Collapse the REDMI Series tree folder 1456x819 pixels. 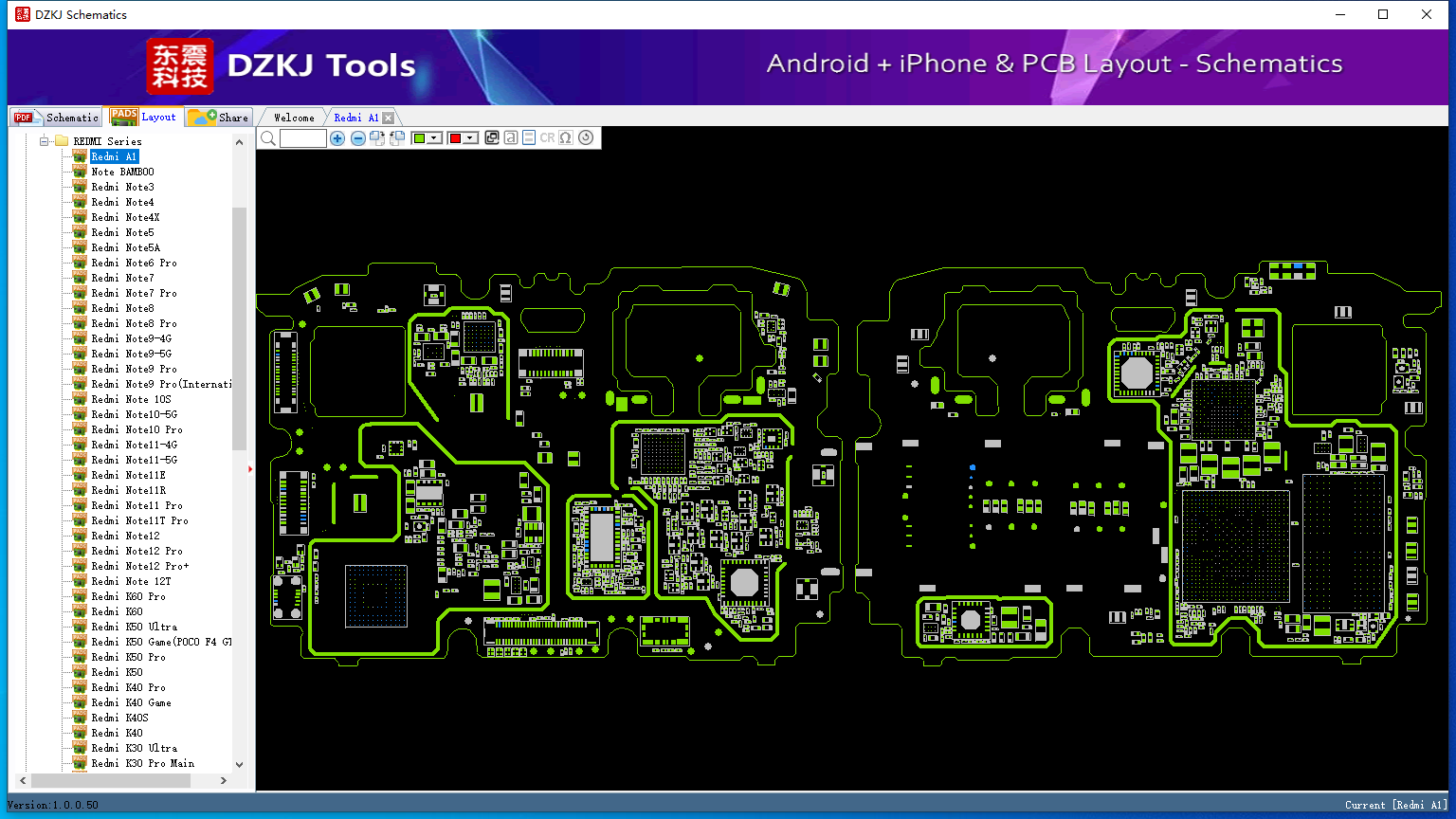pyautogui.click(x=44, y=141)
